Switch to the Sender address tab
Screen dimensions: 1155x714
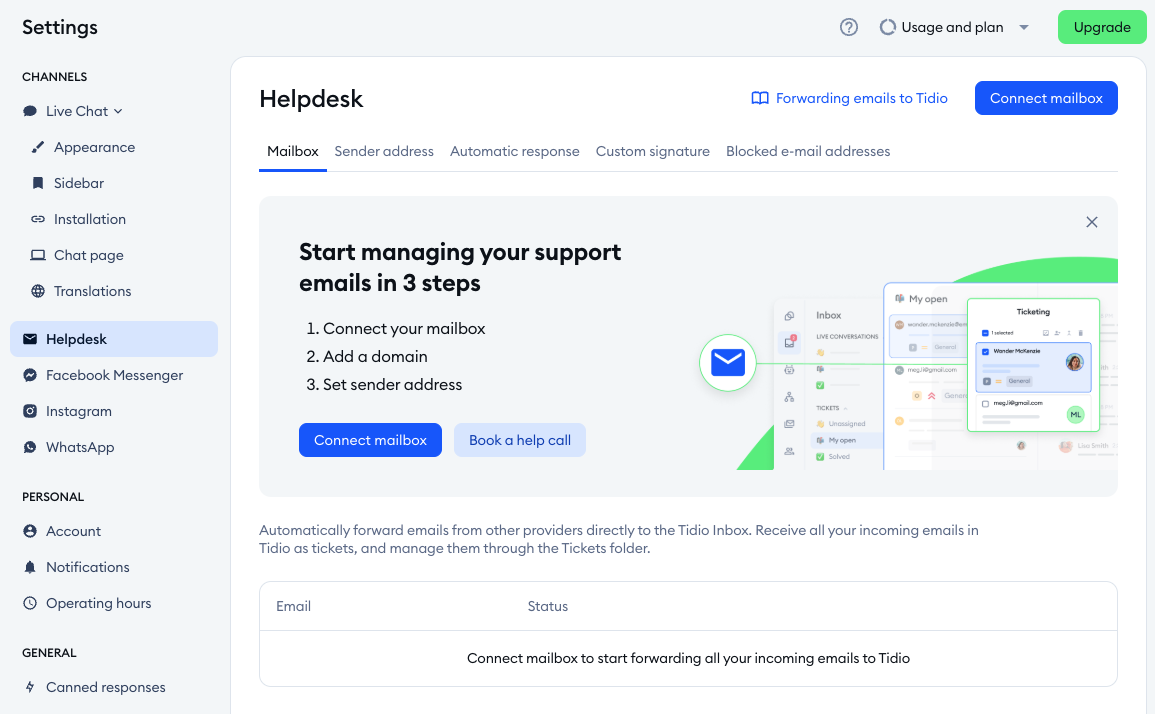(384, 151)
